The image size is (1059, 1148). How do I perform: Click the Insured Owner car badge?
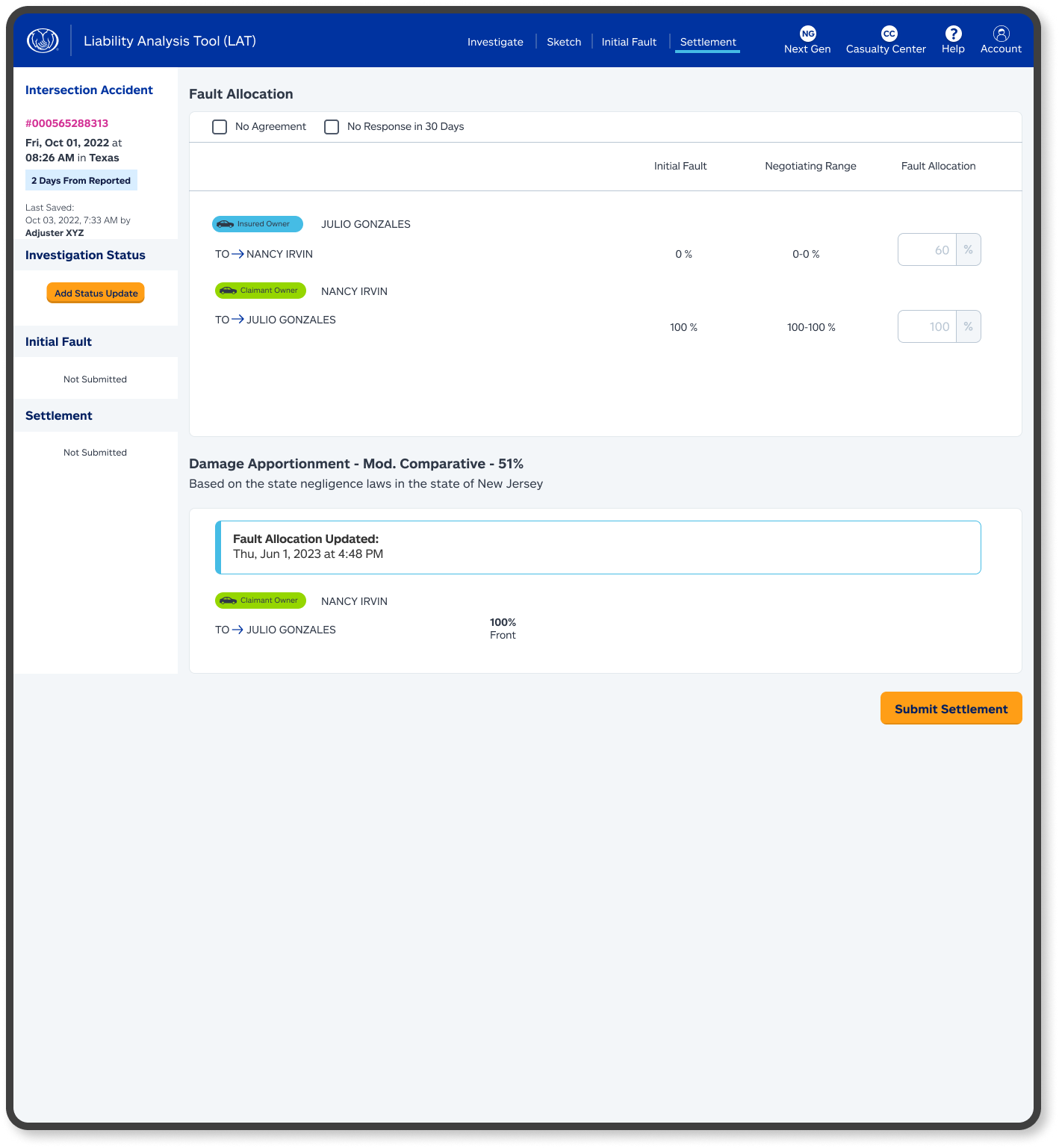(x=258, y=224)
